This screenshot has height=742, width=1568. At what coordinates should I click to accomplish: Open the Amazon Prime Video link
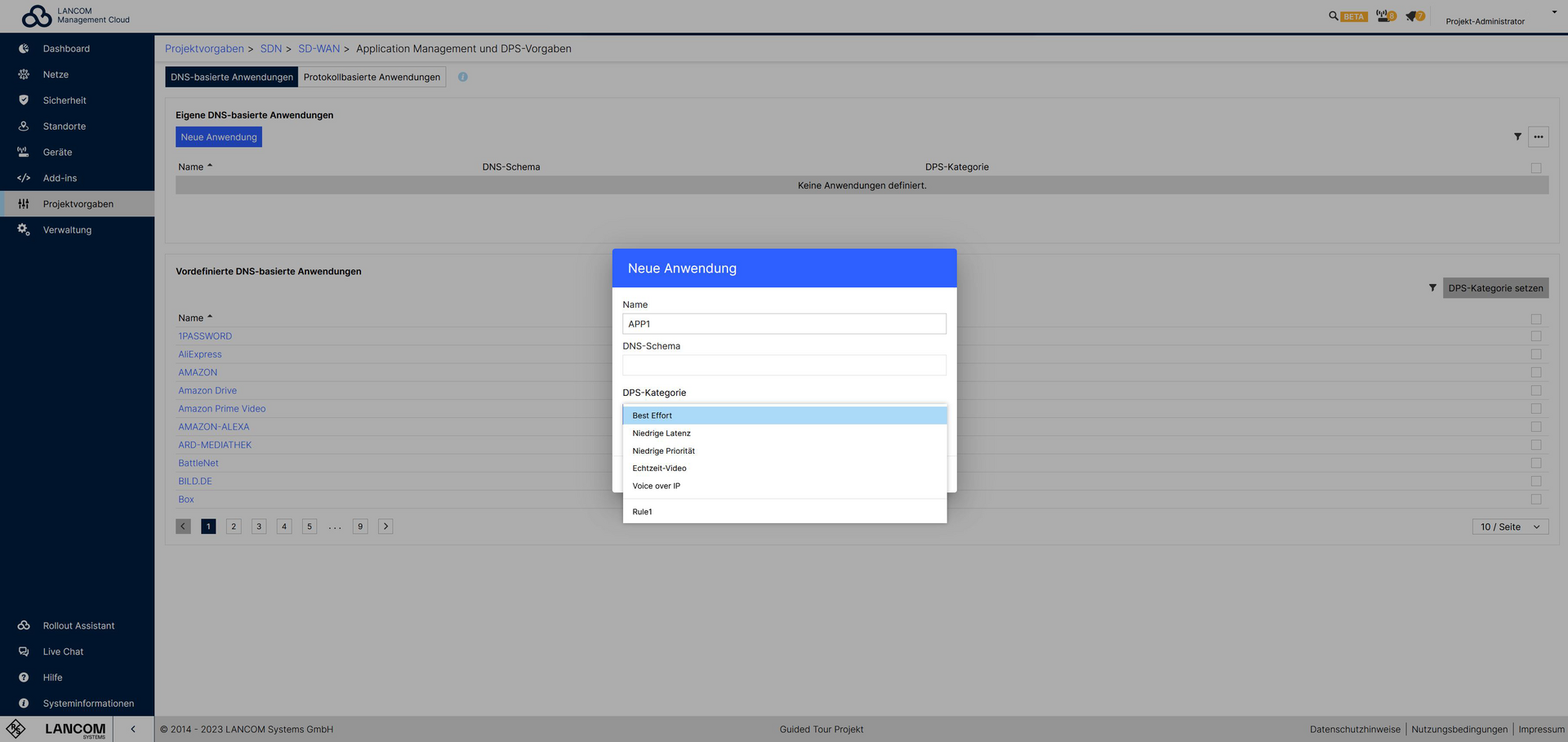coord(221,408)
